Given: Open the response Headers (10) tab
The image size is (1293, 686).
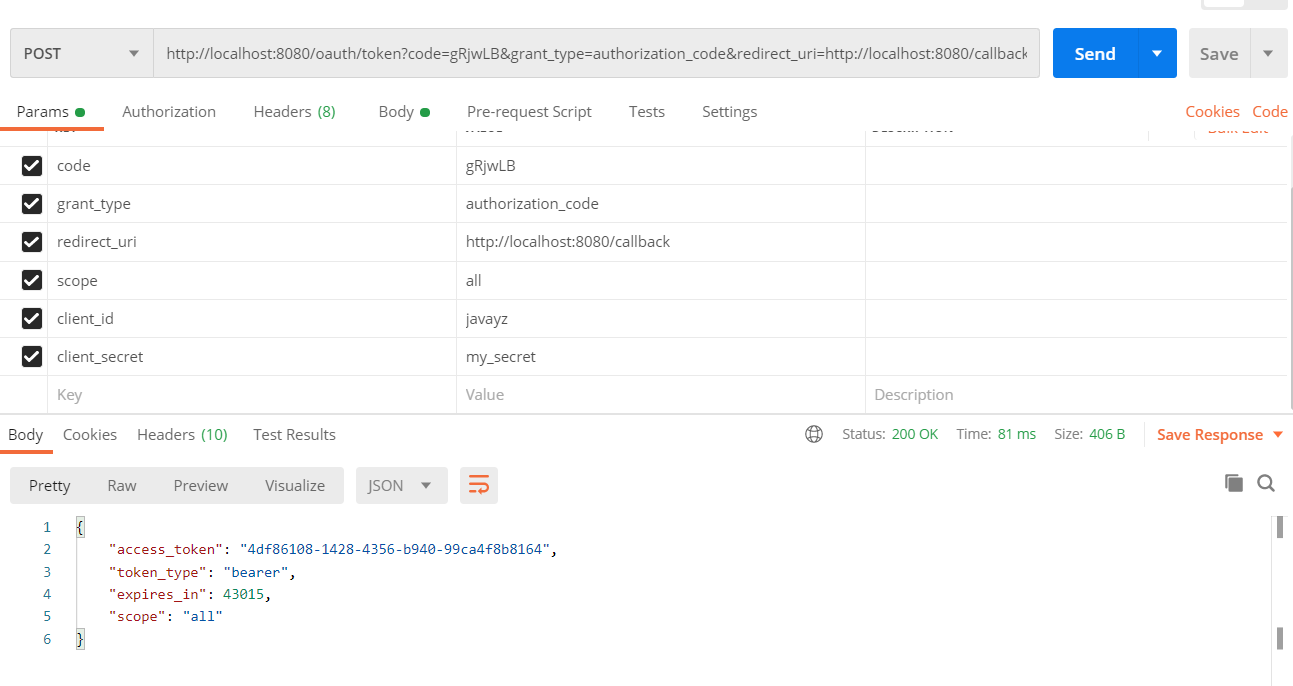Looking at the screenshot, I should pyautogui.click(x=182, y=434).
